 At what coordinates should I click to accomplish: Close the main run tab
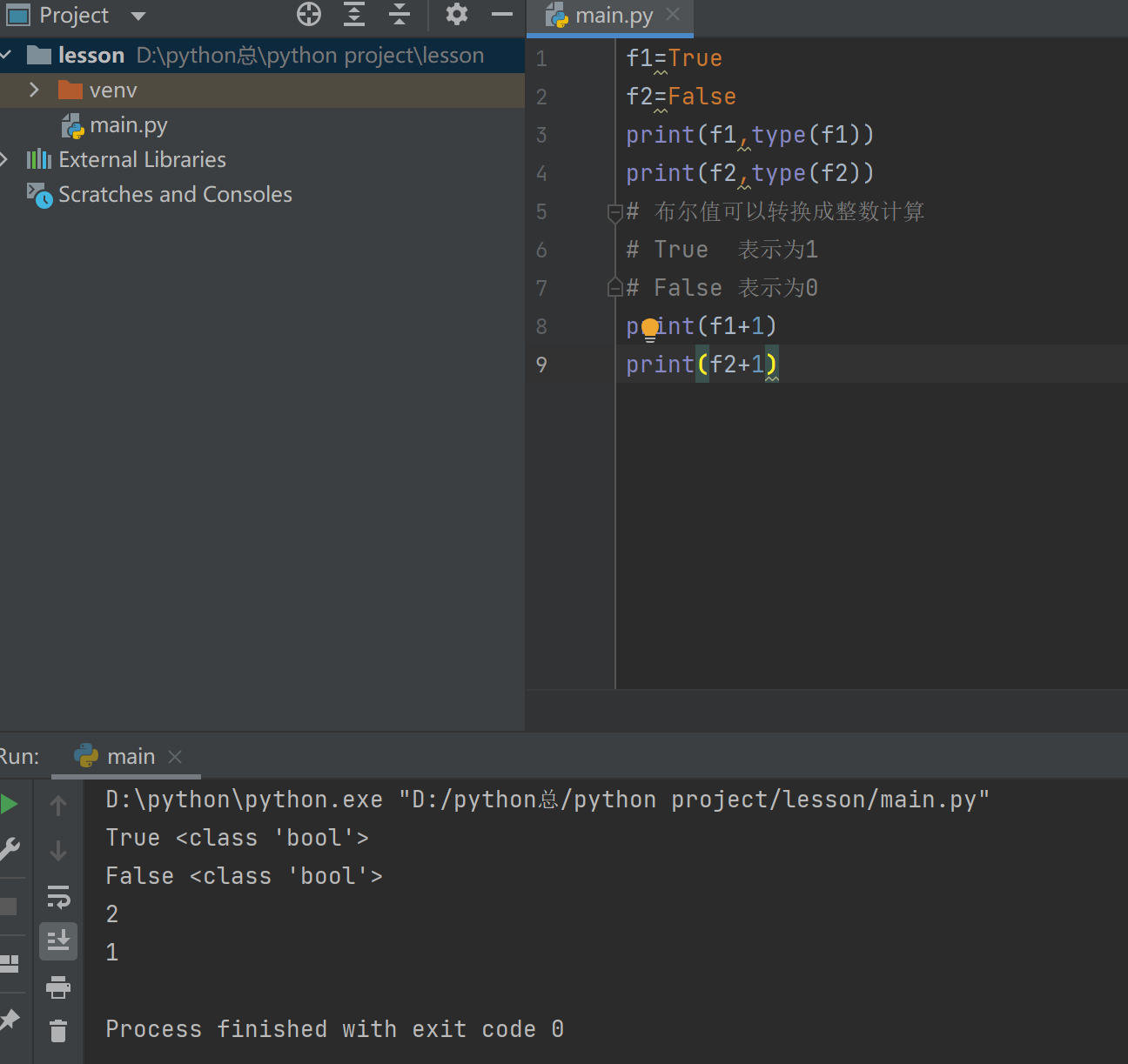pos(175,757)
